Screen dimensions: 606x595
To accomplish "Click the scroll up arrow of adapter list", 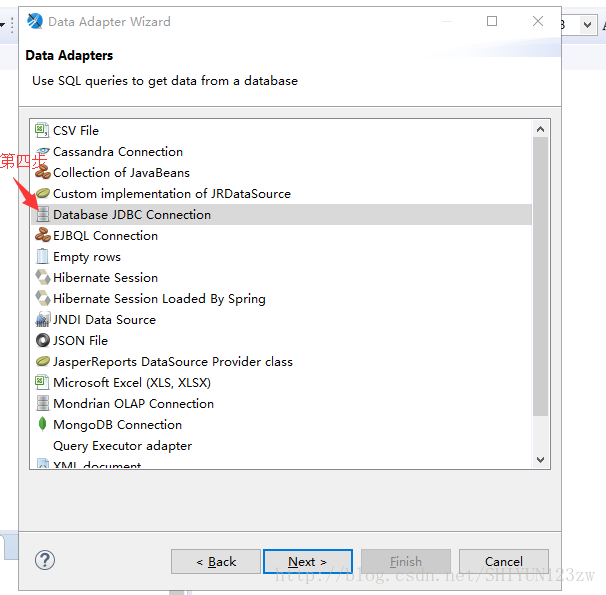I will tap(540, 129).
